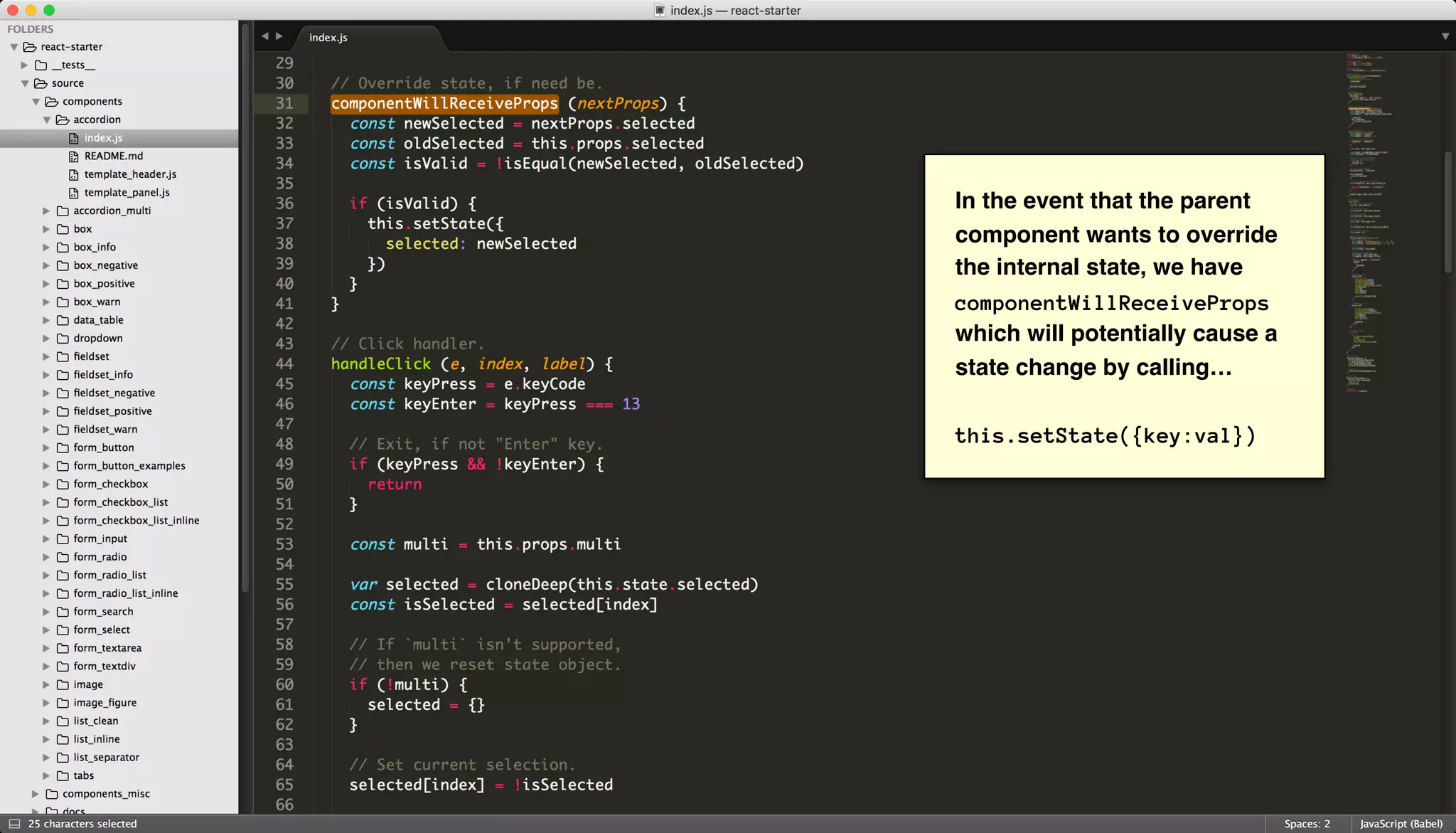The image size is (1456, 833).
Task: Collapse the accordion folder arrow
Action: 47,120
